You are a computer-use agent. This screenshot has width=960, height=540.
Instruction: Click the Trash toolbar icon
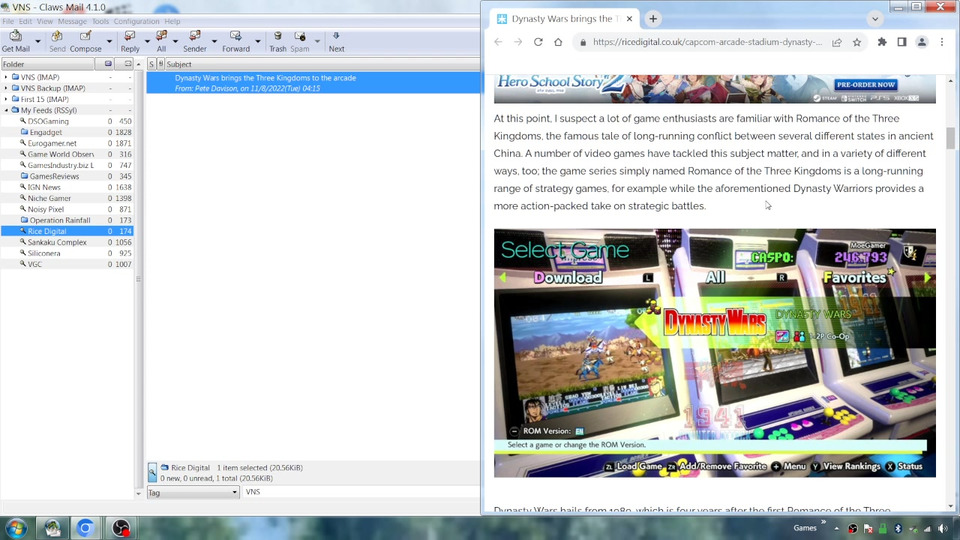tap(277, 40)
